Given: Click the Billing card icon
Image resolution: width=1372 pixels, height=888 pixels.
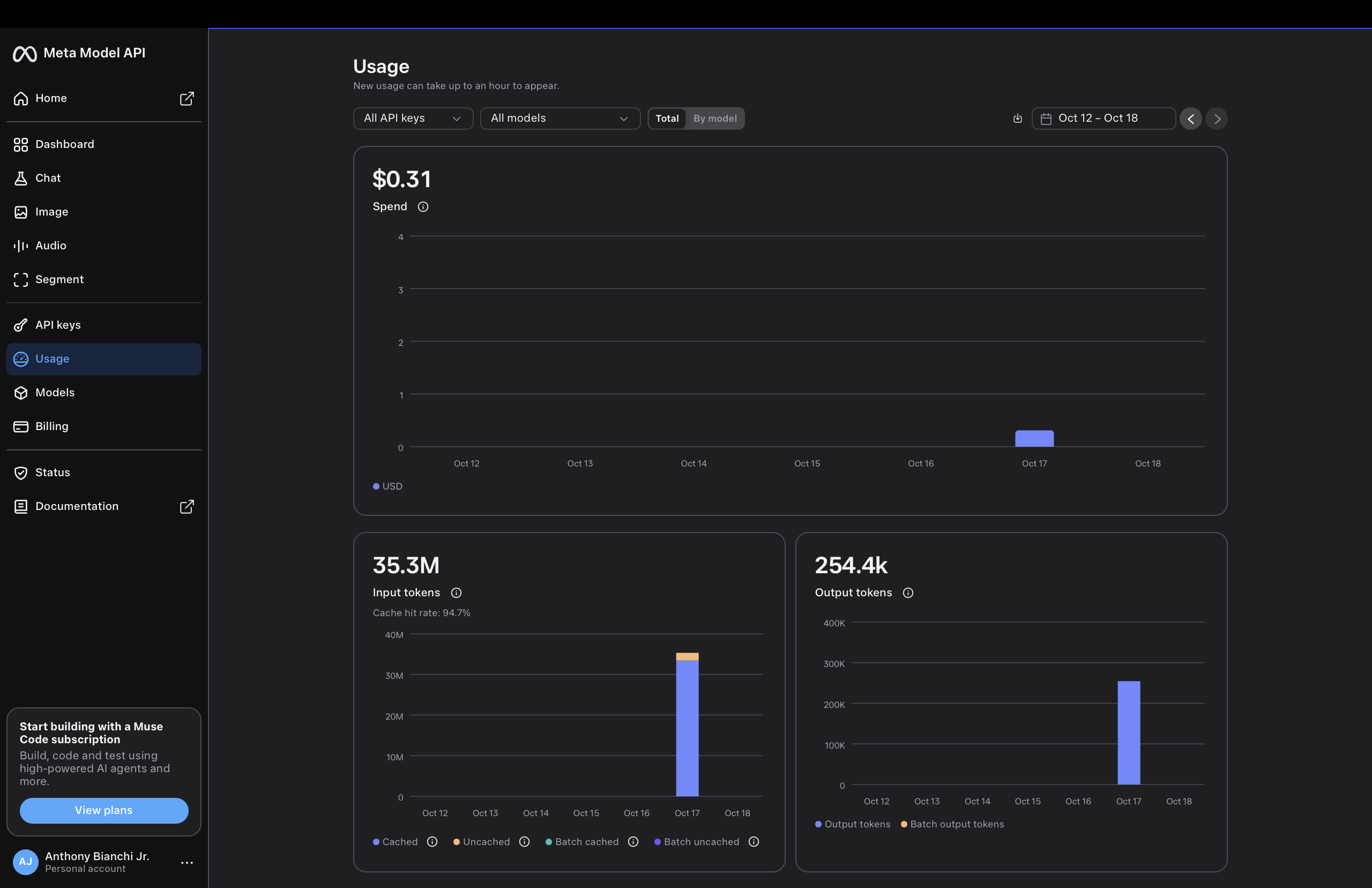Looking at the screenshot, I should point(21,427).
